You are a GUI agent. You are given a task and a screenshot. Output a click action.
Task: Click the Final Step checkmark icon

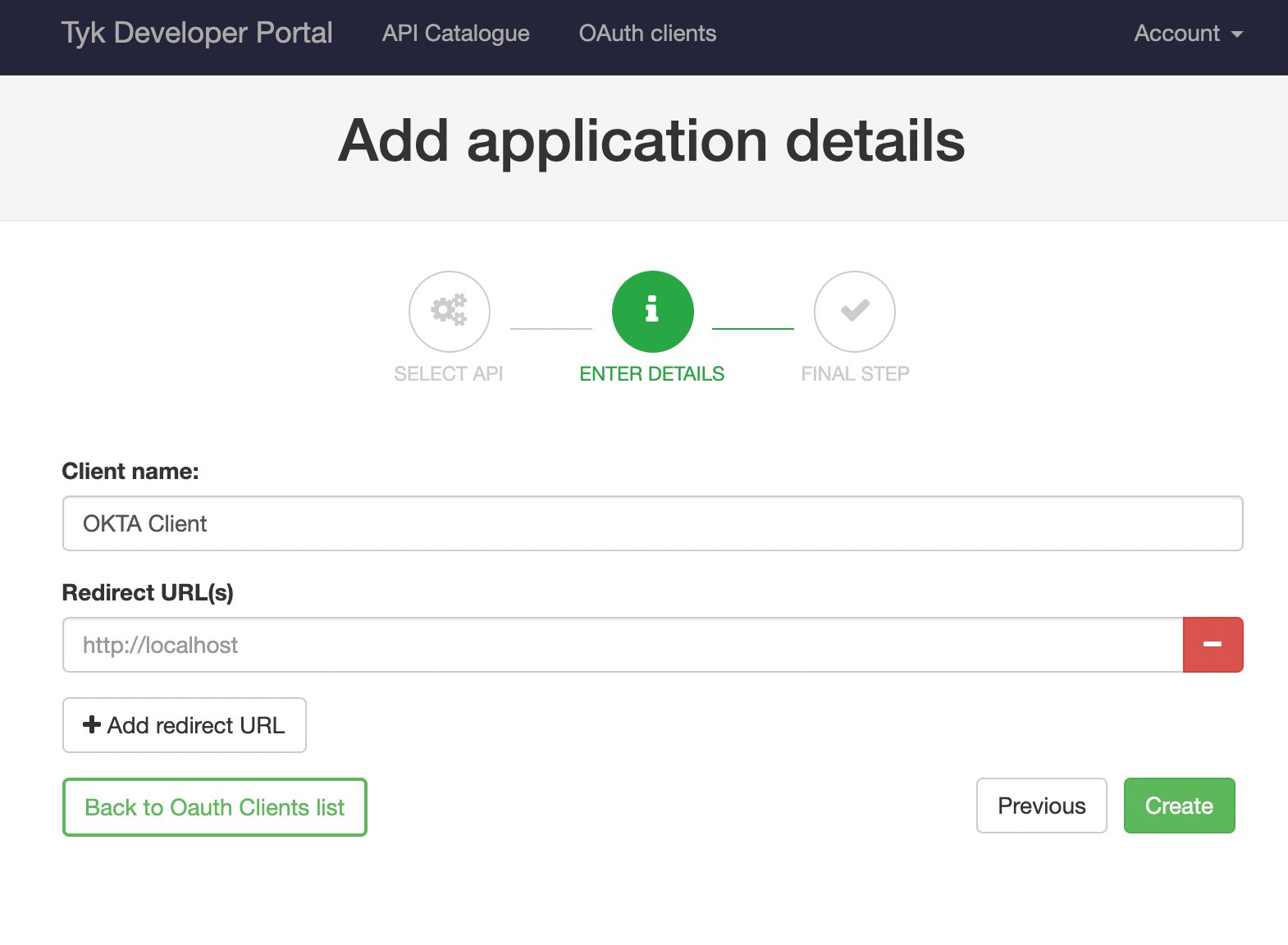click(854, 312)
